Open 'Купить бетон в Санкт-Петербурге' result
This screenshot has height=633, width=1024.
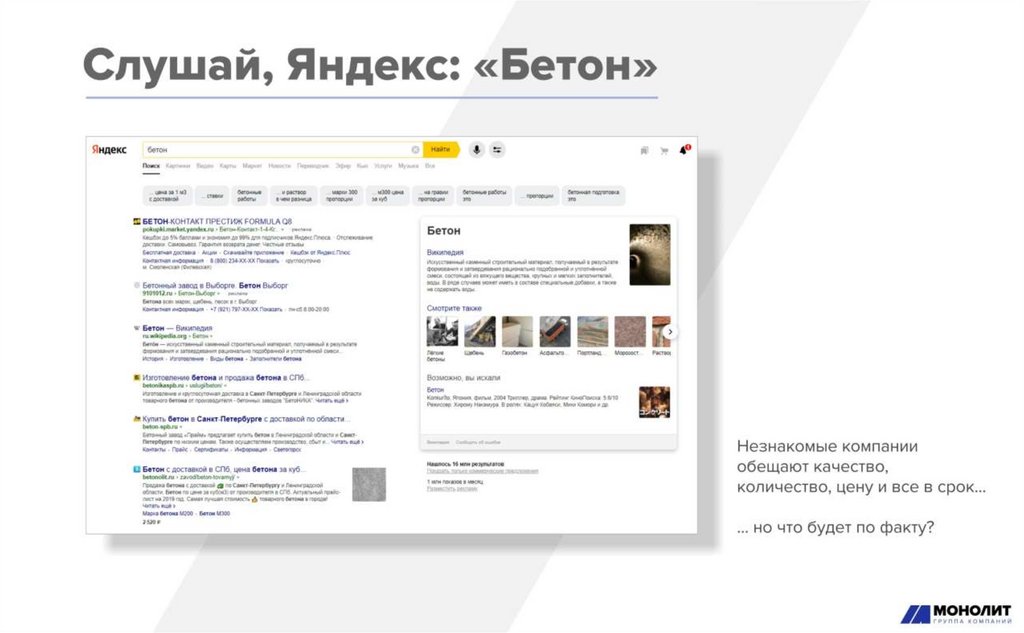pyautogui.click(x=246, y=419)
